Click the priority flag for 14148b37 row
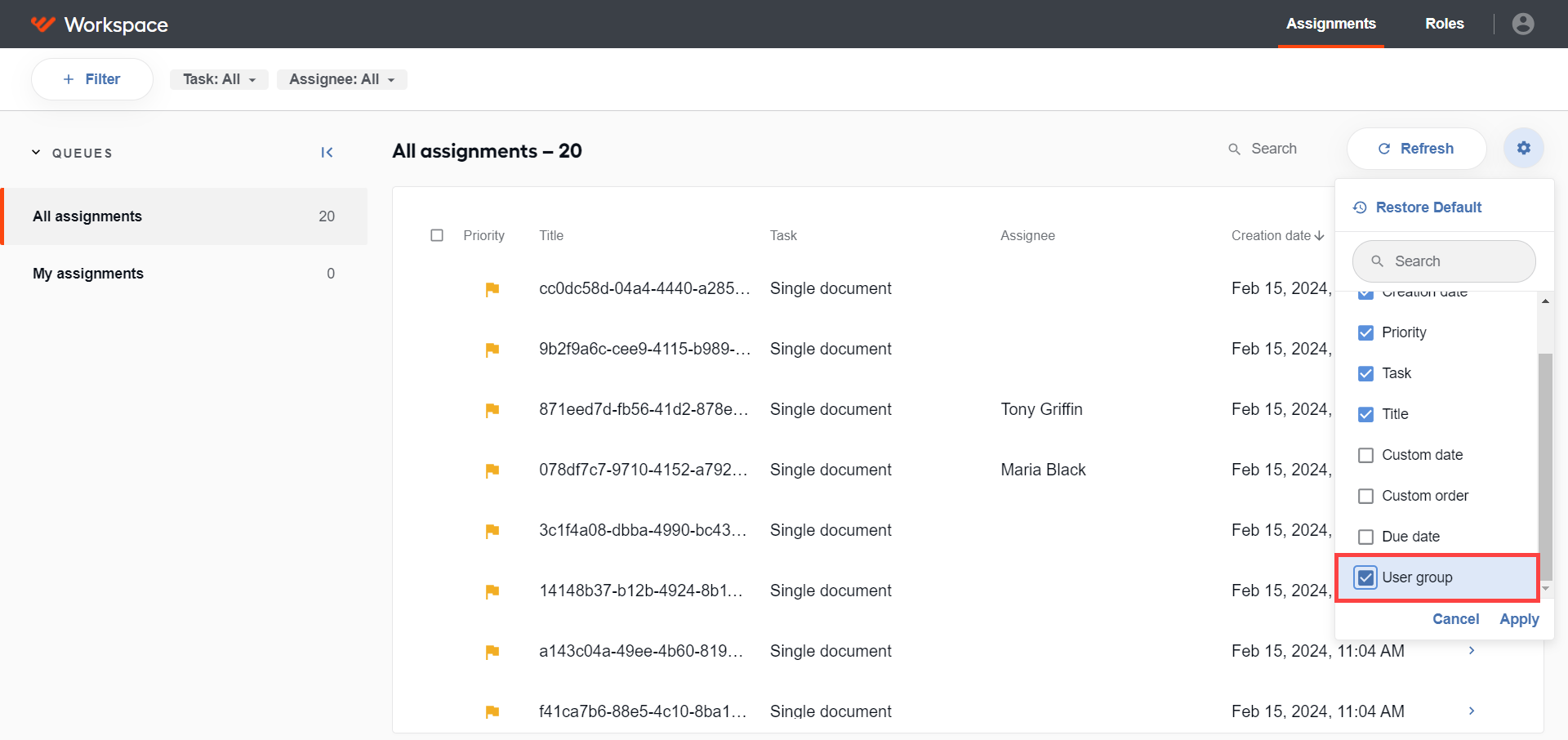1568x740 pixels. tap(492, 591)
